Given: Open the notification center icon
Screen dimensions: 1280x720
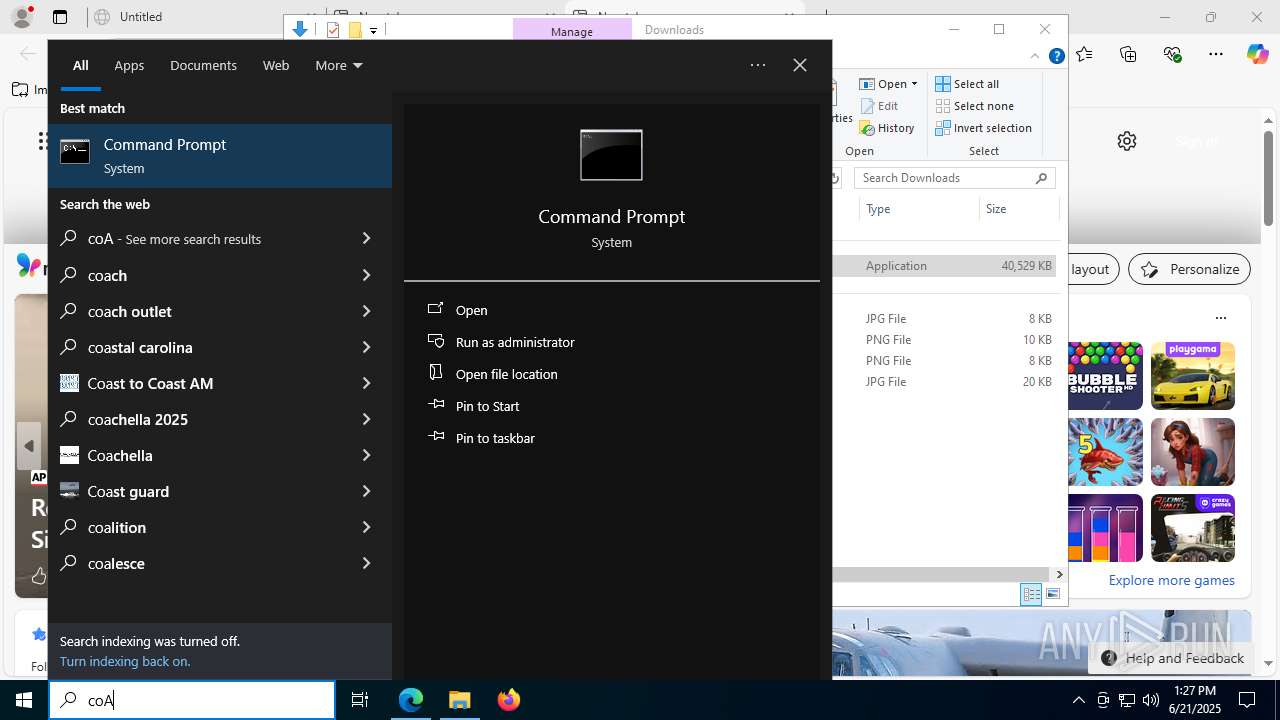Looking at the screenshot, I should (1247, 700).
